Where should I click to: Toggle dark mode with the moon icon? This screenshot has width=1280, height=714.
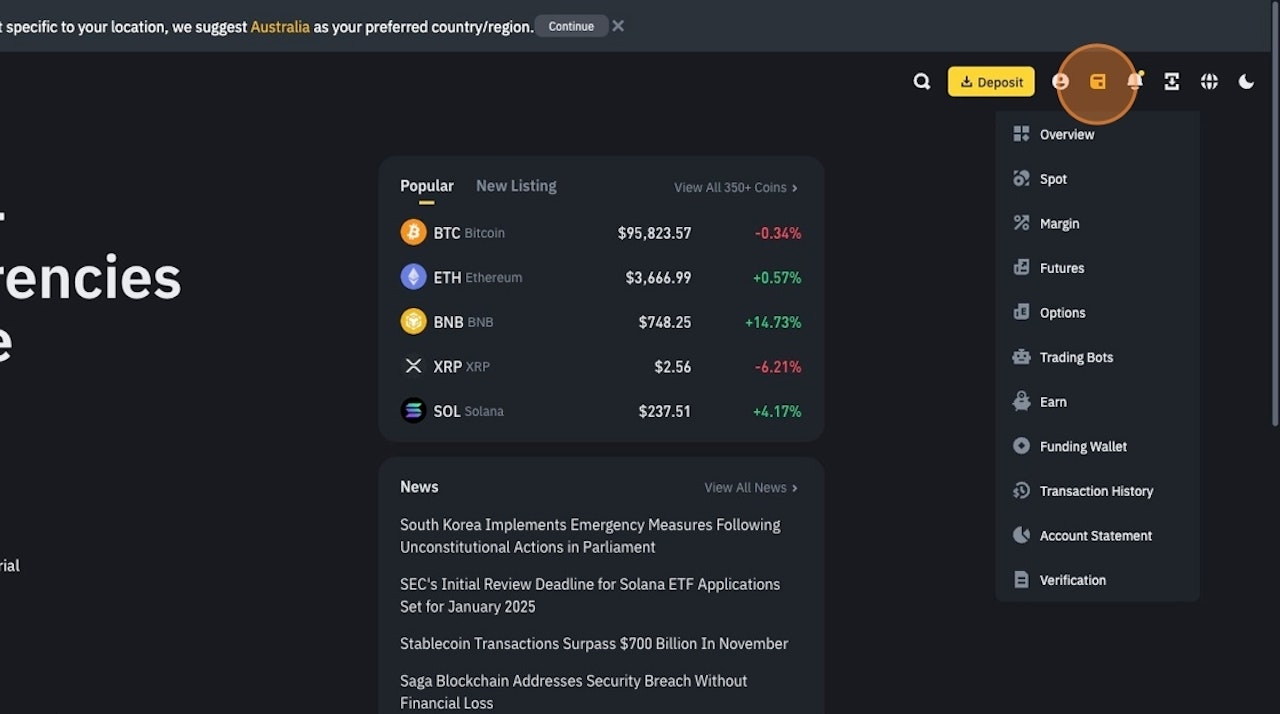(x=1246, y=81)
